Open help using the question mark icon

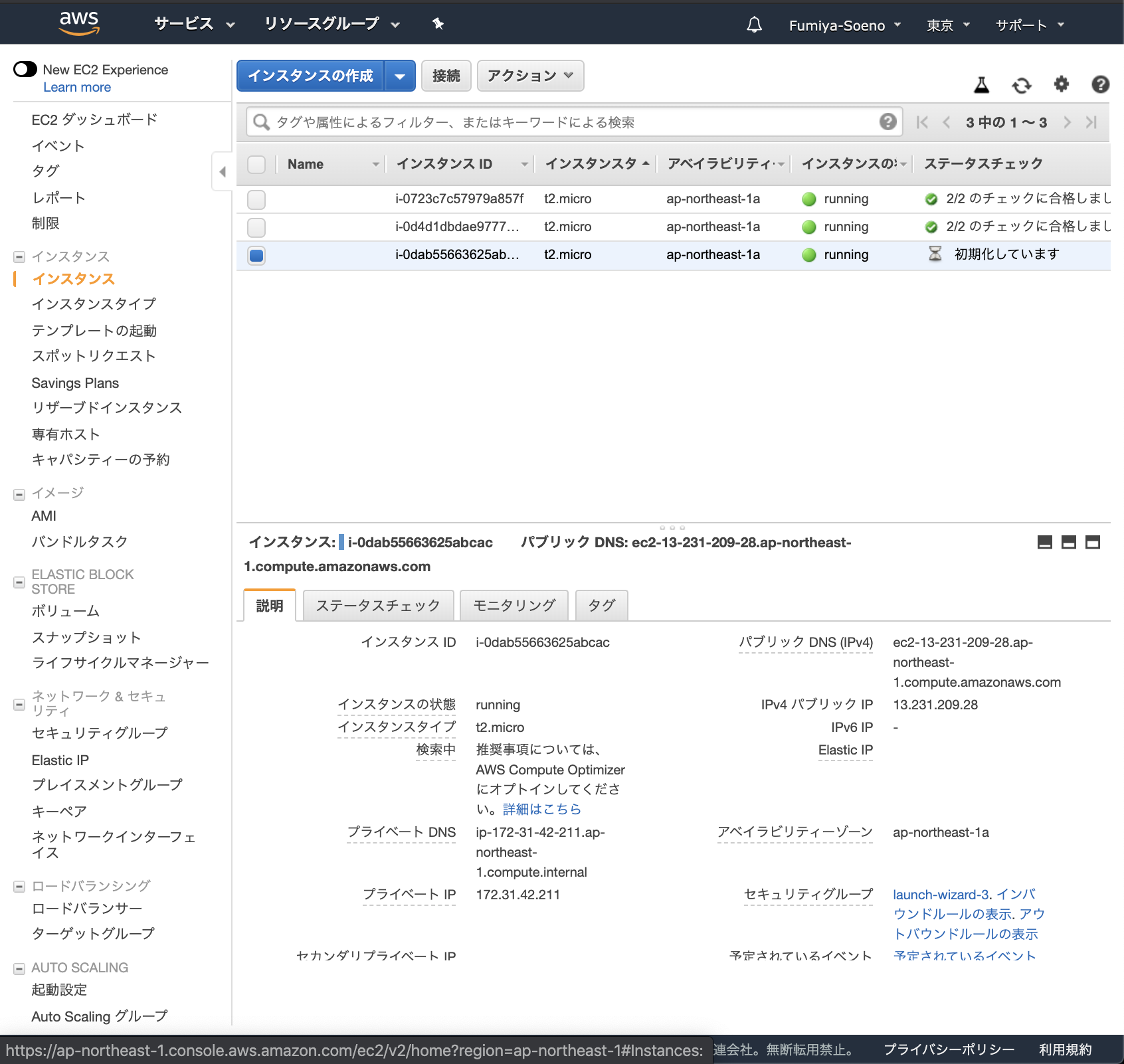(x=1099, y=85)
